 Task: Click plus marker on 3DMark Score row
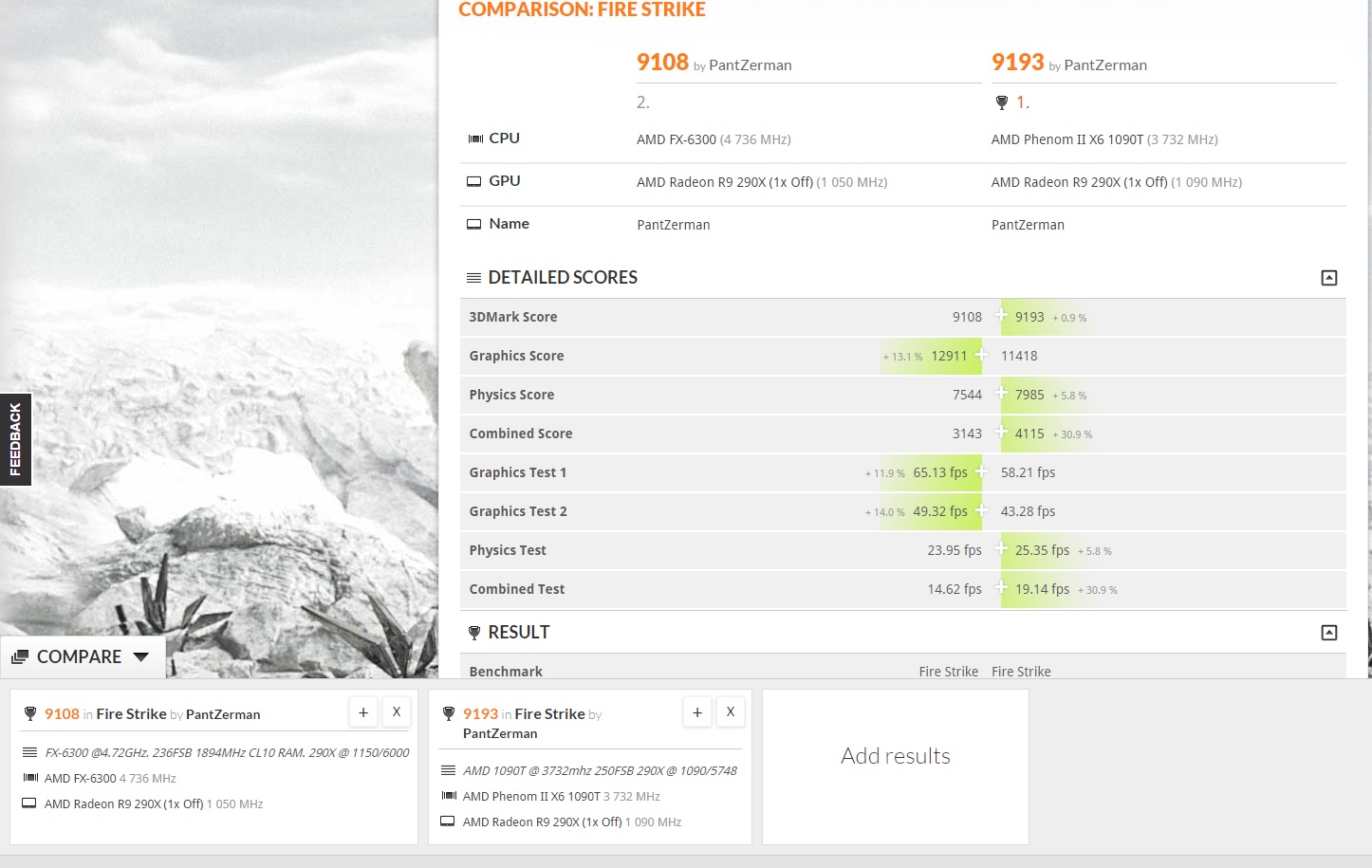pyautogui.click(x=1000, y=315)
